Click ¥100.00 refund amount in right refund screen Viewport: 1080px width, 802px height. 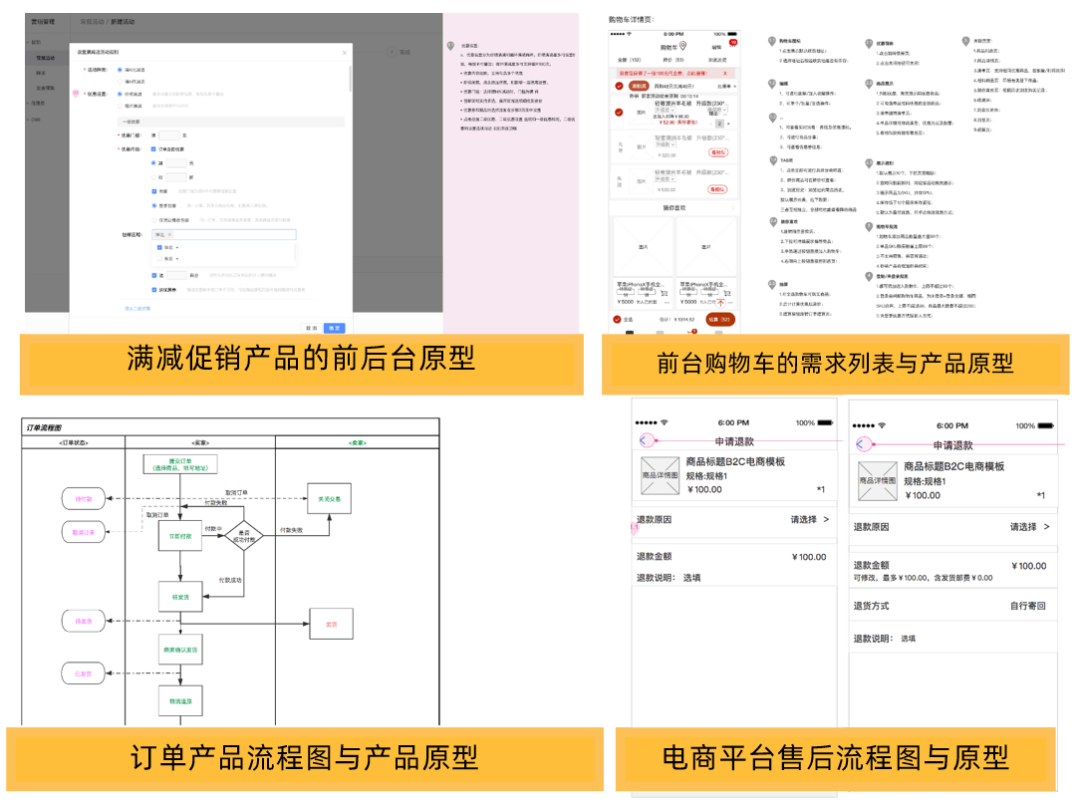[x=1028, y=566]
